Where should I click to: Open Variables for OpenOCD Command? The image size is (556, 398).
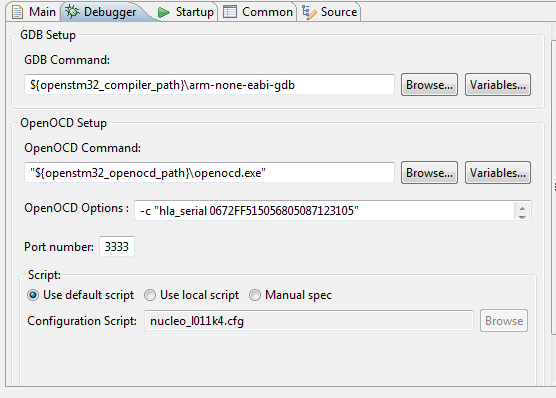pos(498,173)
